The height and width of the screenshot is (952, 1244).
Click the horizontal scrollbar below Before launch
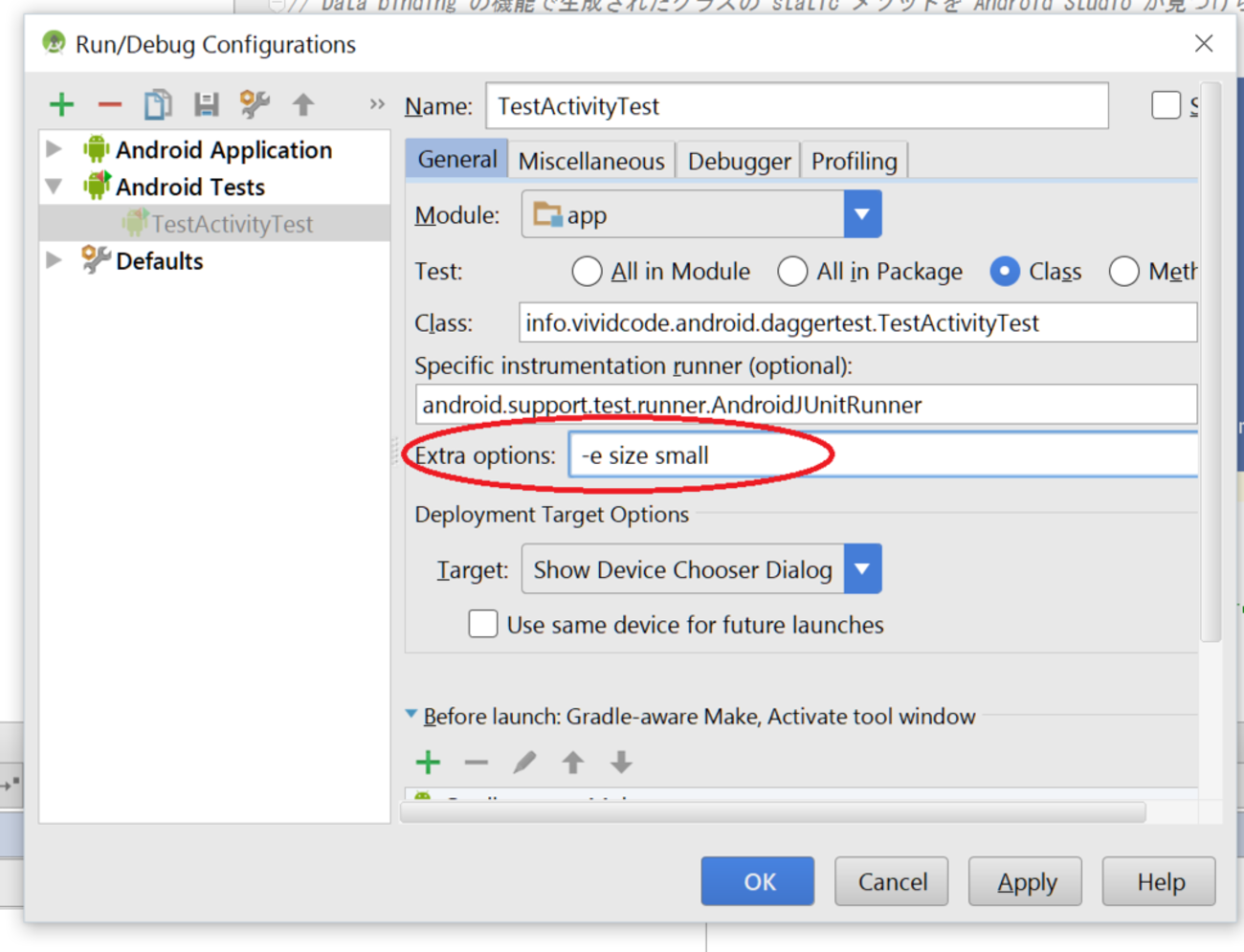[773, 813]
